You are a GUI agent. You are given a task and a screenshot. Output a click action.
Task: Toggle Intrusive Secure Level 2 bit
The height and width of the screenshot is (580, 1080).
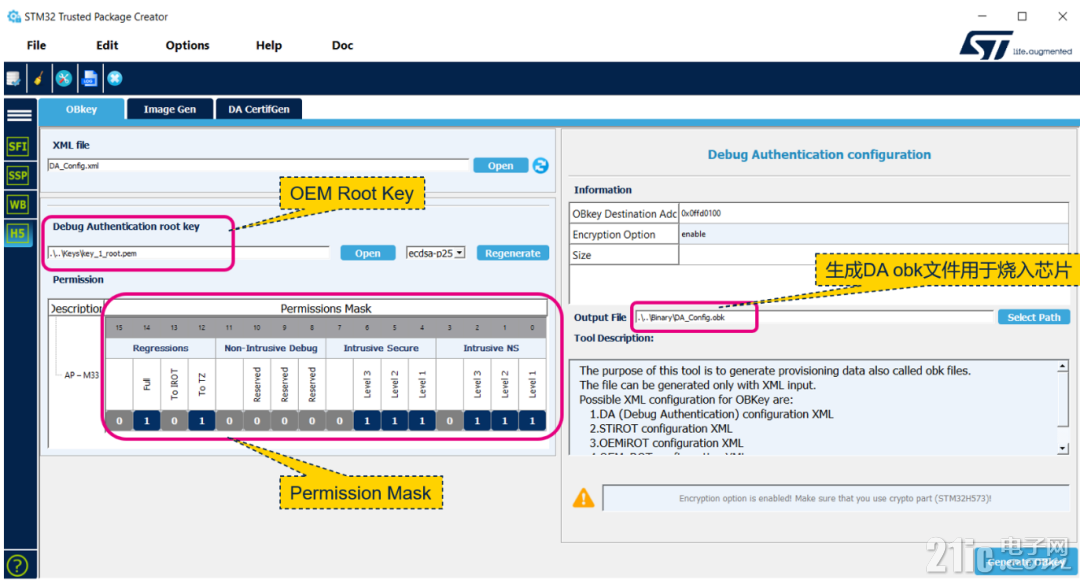395,421
